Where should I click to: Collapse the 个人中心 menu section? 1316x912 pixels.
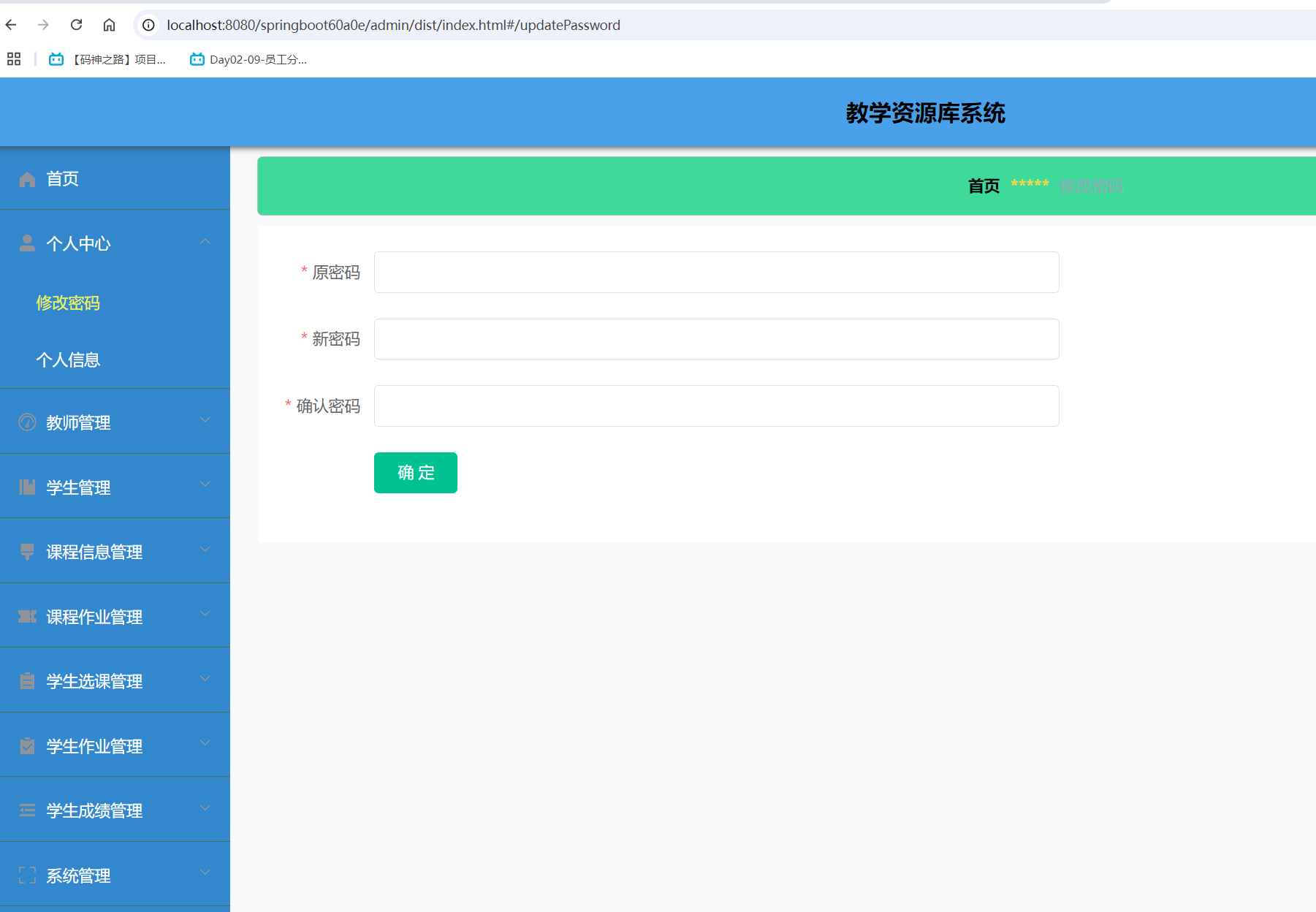click(205, 241)
